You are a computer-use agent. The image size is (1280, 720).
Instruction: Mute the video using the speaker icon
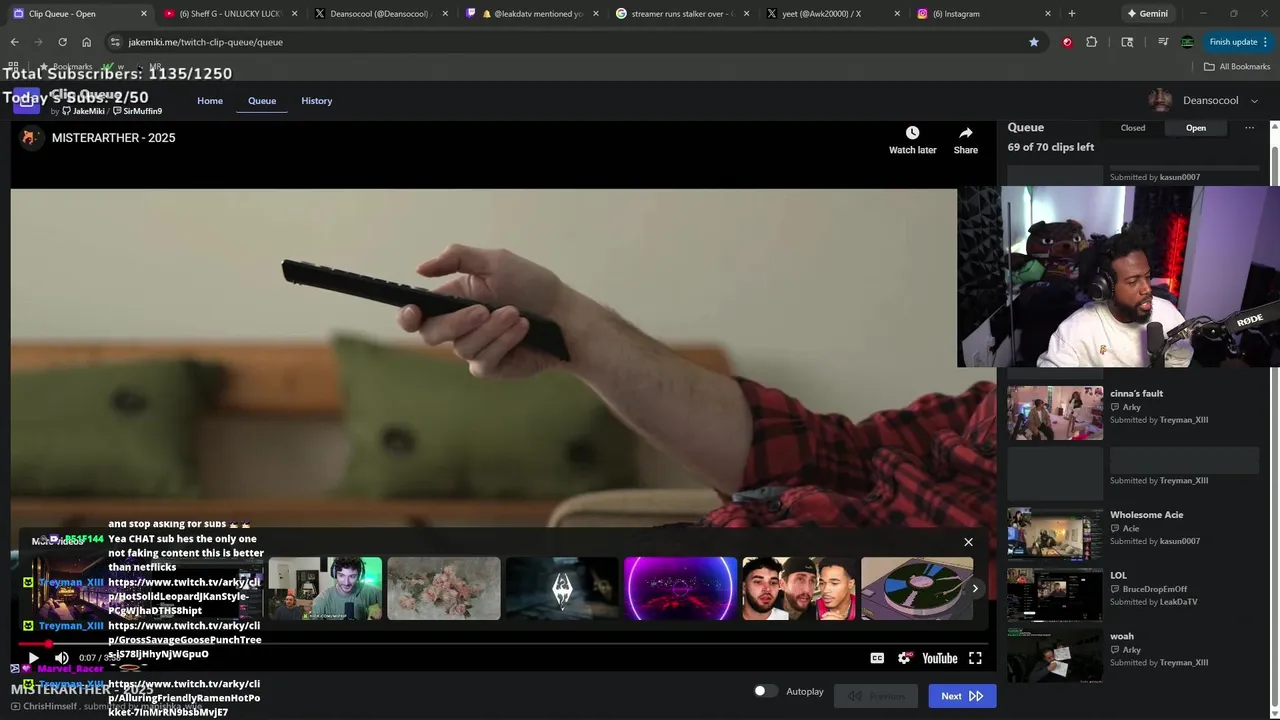click(61, 658)
